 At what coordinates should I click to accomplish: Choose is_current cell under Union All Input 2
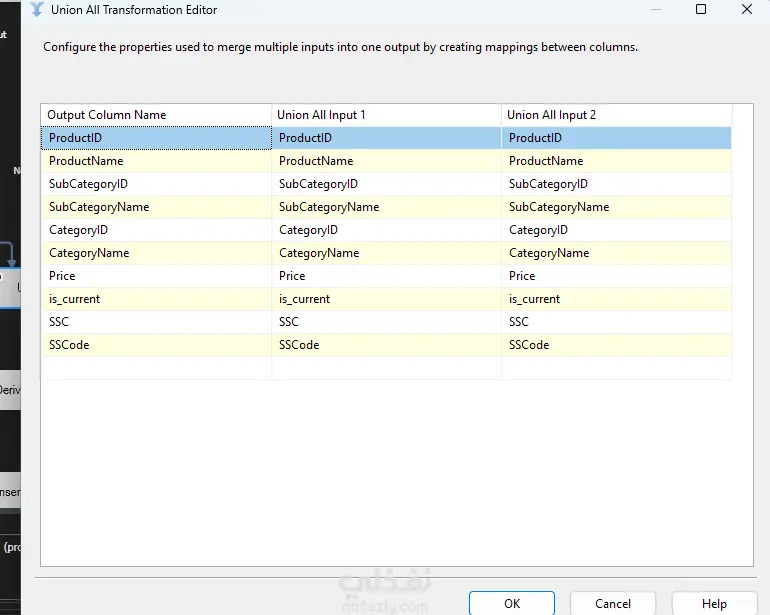[x=617, y=299]
